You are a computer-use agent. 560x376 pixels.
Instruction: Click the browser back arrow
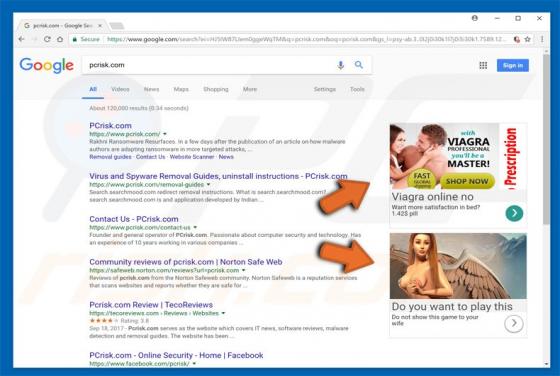(x=21, y=39)
